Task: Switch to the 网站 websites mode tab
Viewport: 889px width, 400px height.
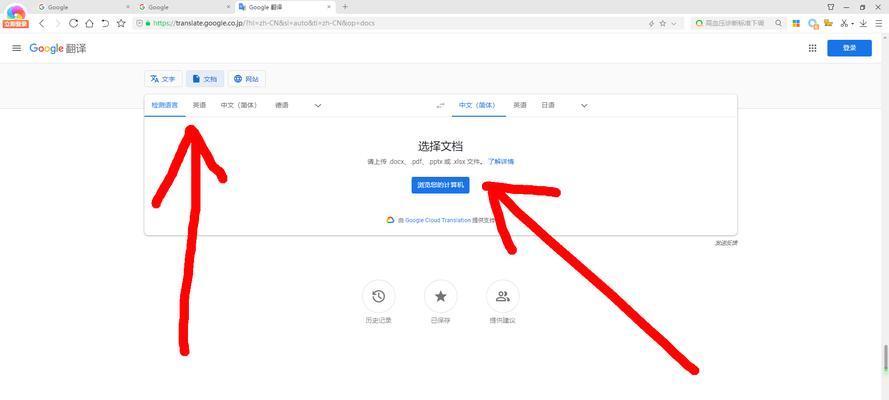Action: (x=246, y=79)
